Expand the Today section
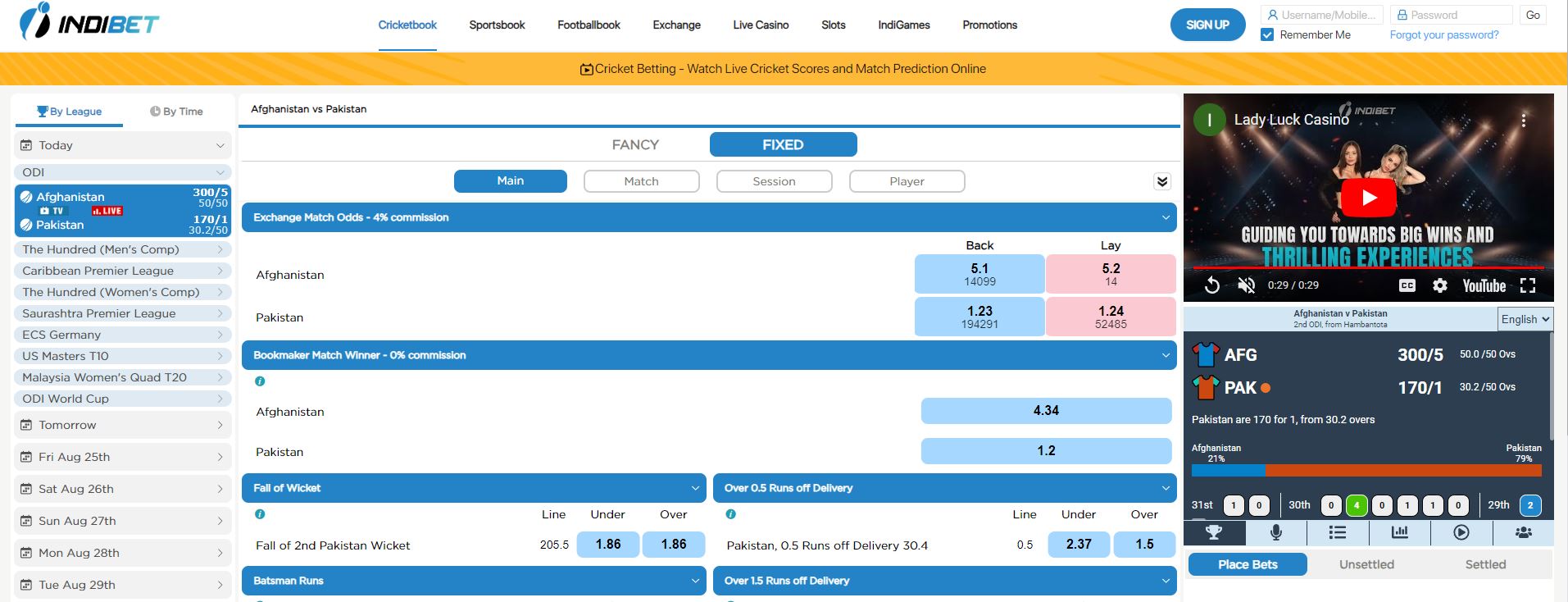1568x602 pixels. (123, 145)
